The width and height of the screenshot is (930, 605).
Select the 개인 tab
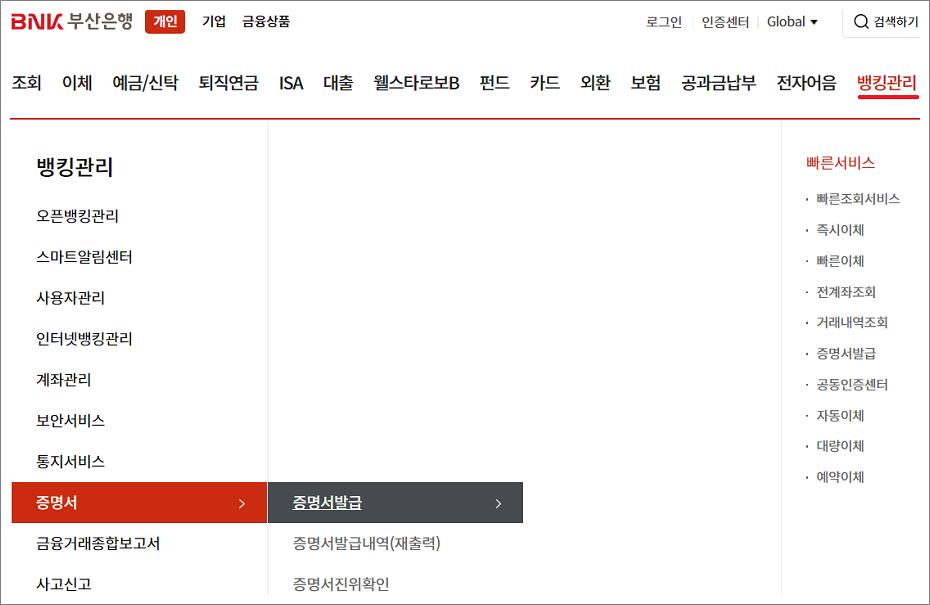tap(165, 22)
